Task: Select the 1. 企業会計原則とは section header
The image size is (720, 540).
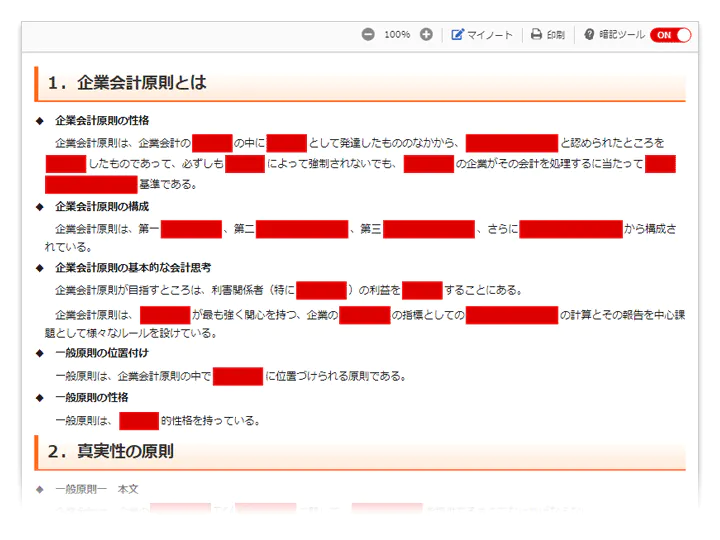Action: pos(127,83)
